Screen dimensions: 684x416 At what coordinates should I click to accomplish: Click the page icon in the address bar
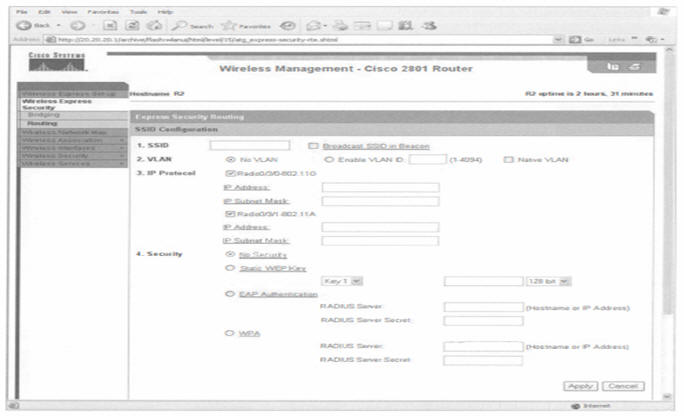[51, 40]
